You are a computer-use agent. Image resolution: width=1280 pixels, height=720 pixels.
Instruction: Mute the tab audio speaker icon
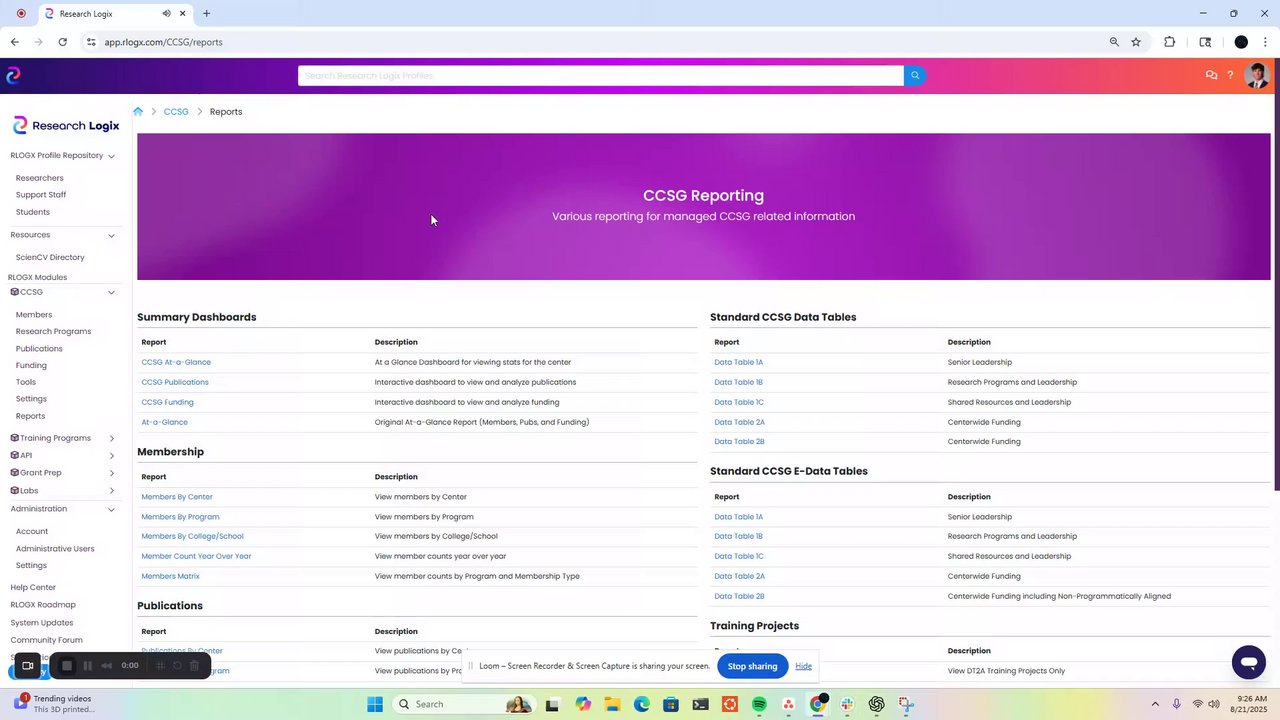(166, 14)
